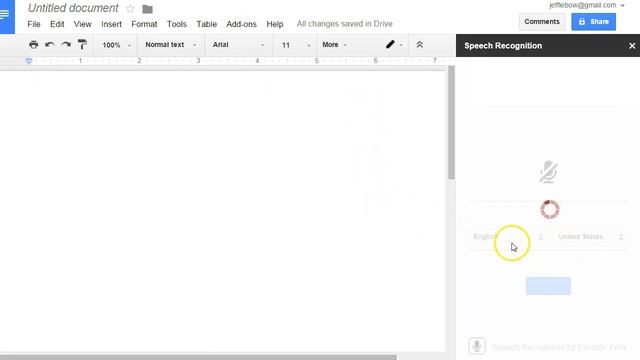
Task: Undo the last action
Action: click(50, 44)
